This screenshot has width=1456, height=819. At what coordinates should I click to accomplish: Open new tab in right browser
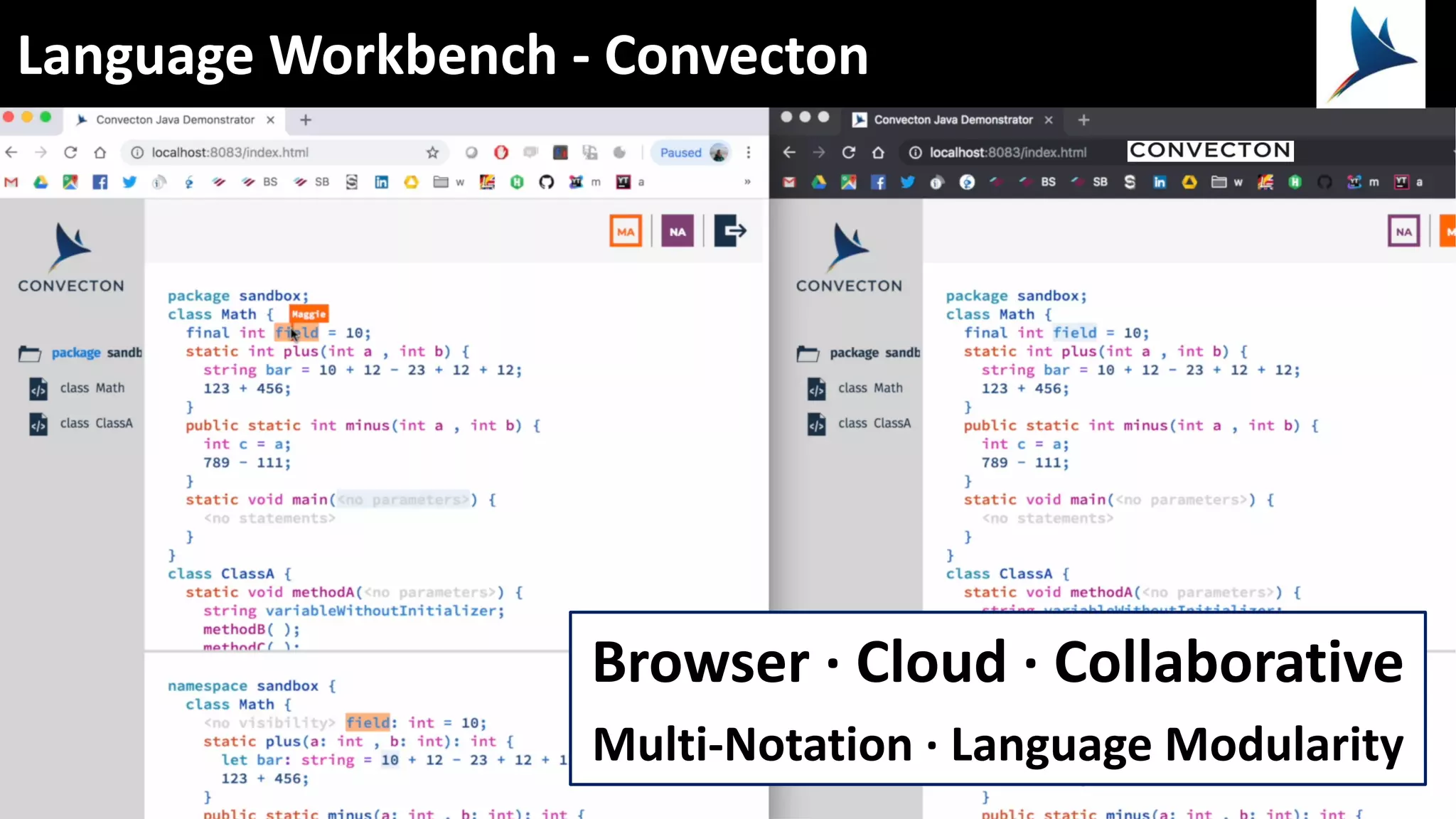tap(1083, 120)
